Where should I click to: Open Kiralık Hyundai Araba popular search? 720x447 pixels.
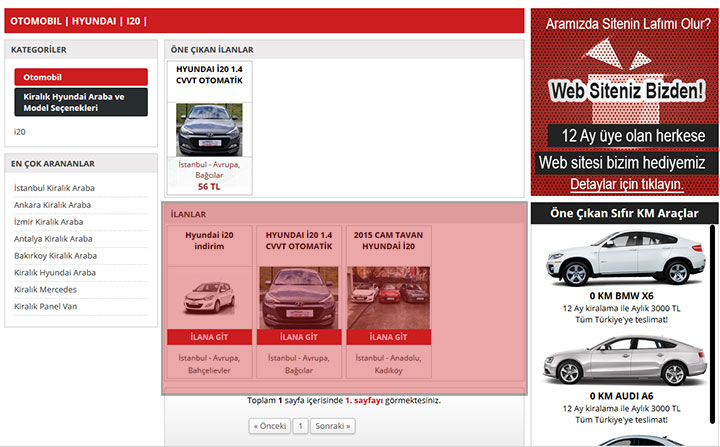[55, 273]
